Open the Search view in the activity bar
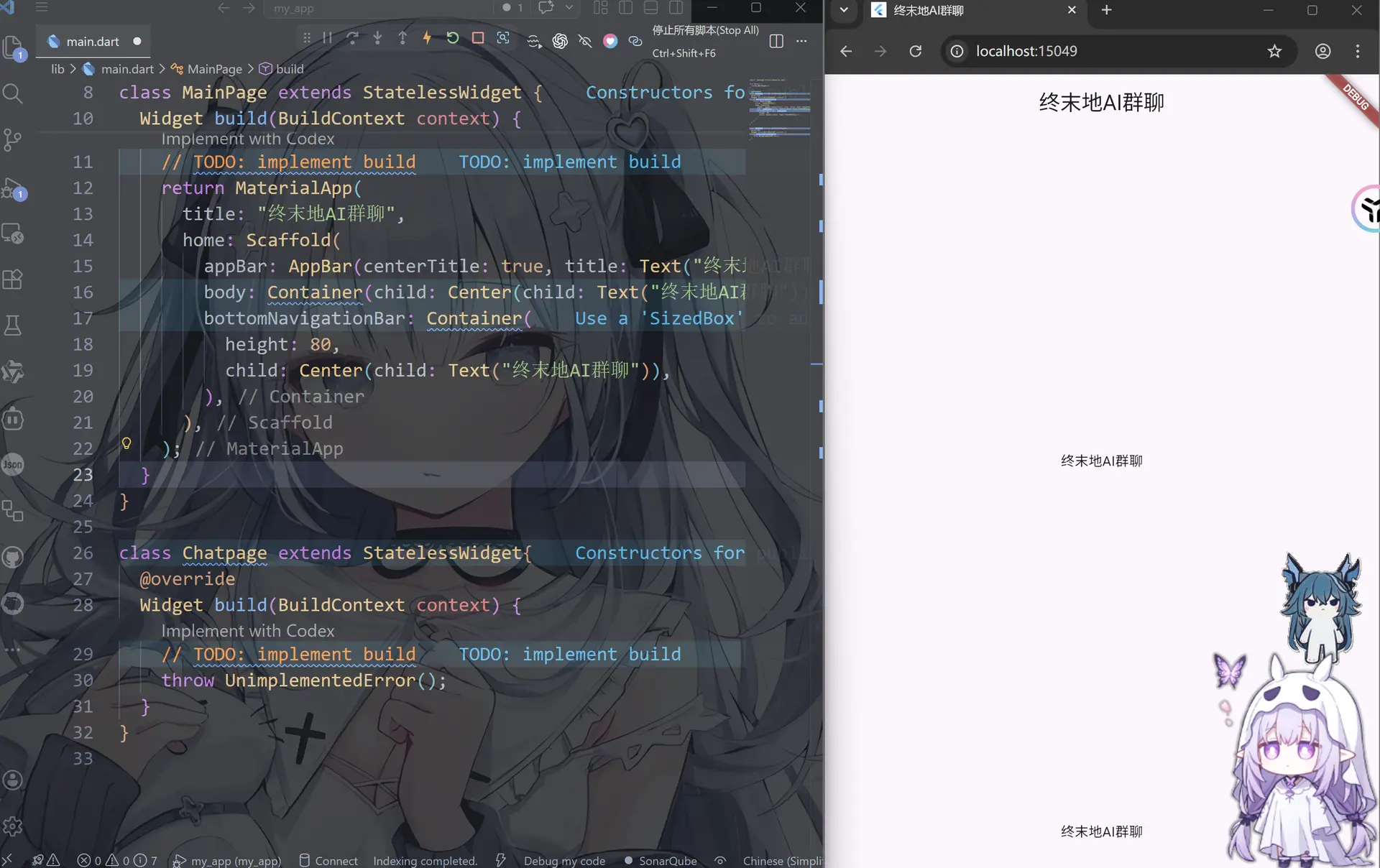 pyautogui.click(x=13, y=93)
